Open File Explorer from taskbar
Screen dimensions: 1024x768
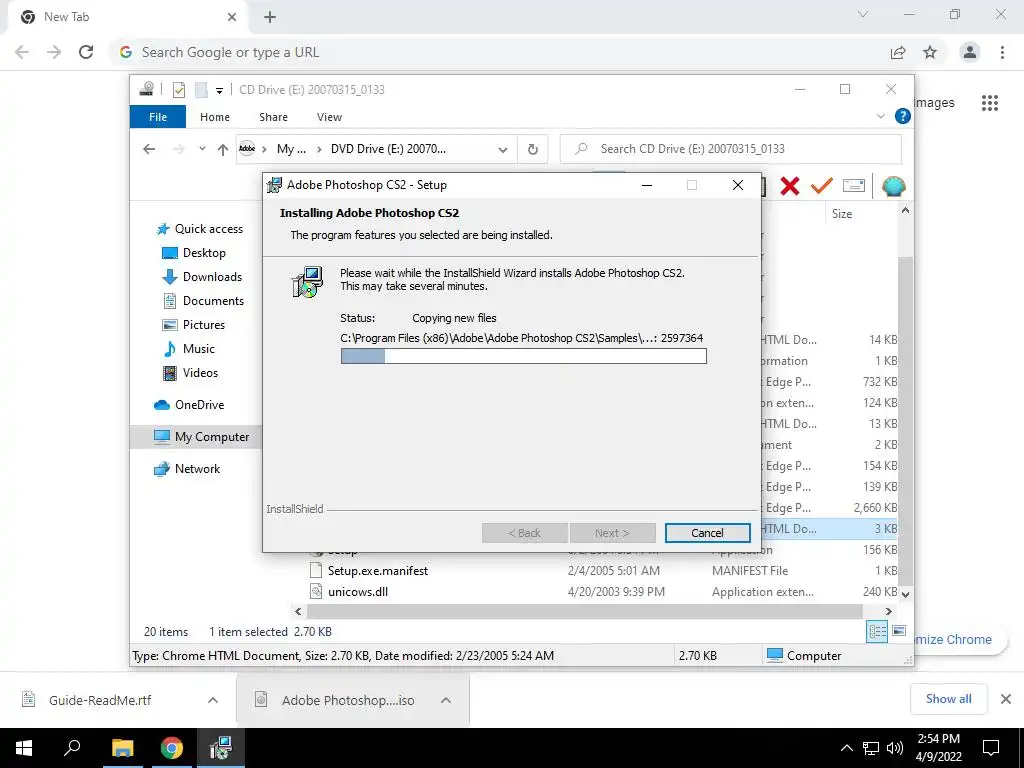coord(122,748)
